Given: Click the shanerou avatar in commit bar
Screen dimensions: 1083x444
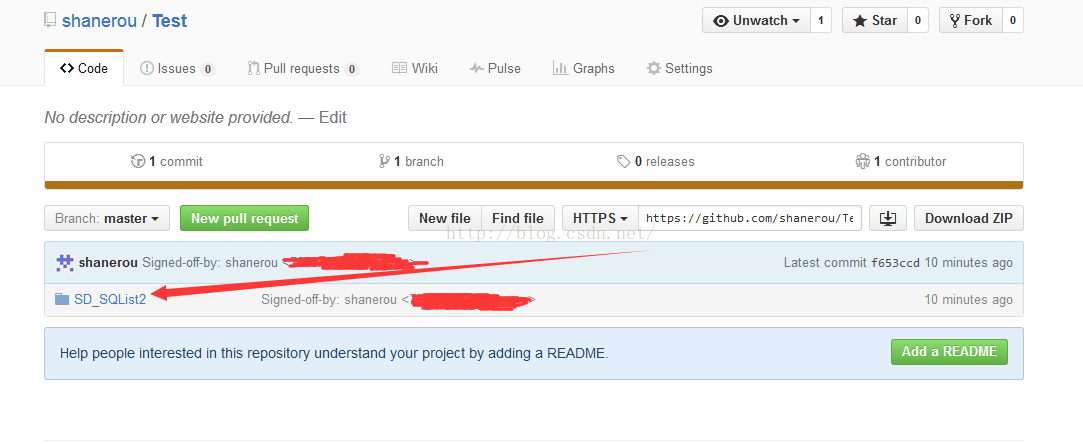Looking at the screenshot, I should point(65,262).
